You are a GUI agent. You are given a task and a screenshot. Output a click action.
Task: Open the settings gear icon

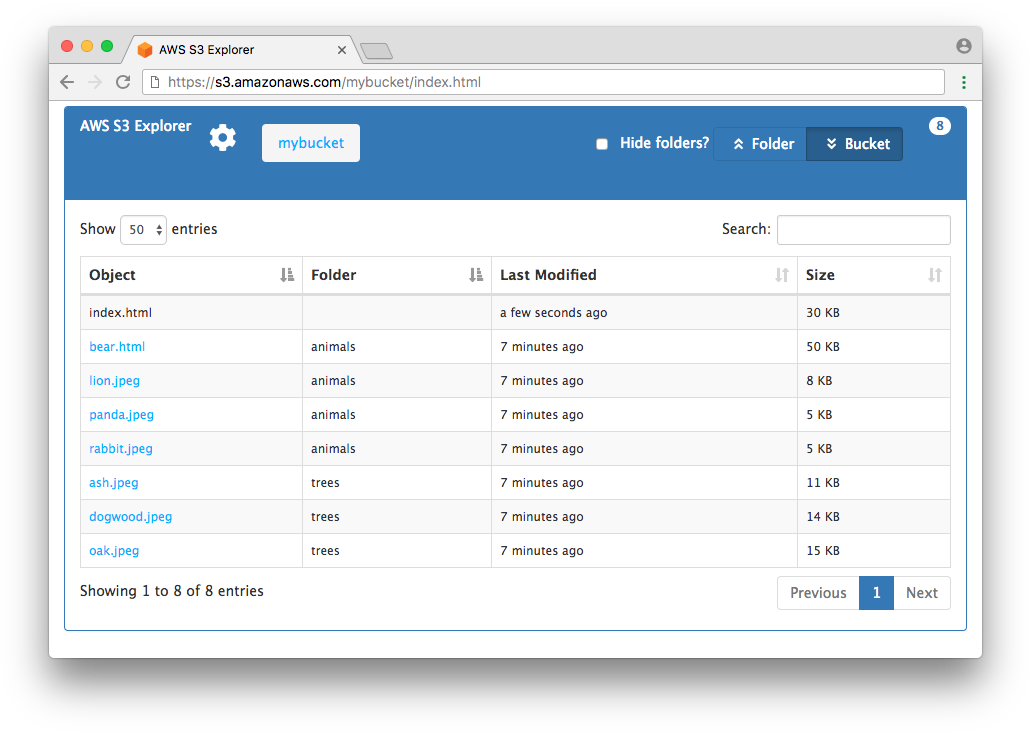coord(223,138)
